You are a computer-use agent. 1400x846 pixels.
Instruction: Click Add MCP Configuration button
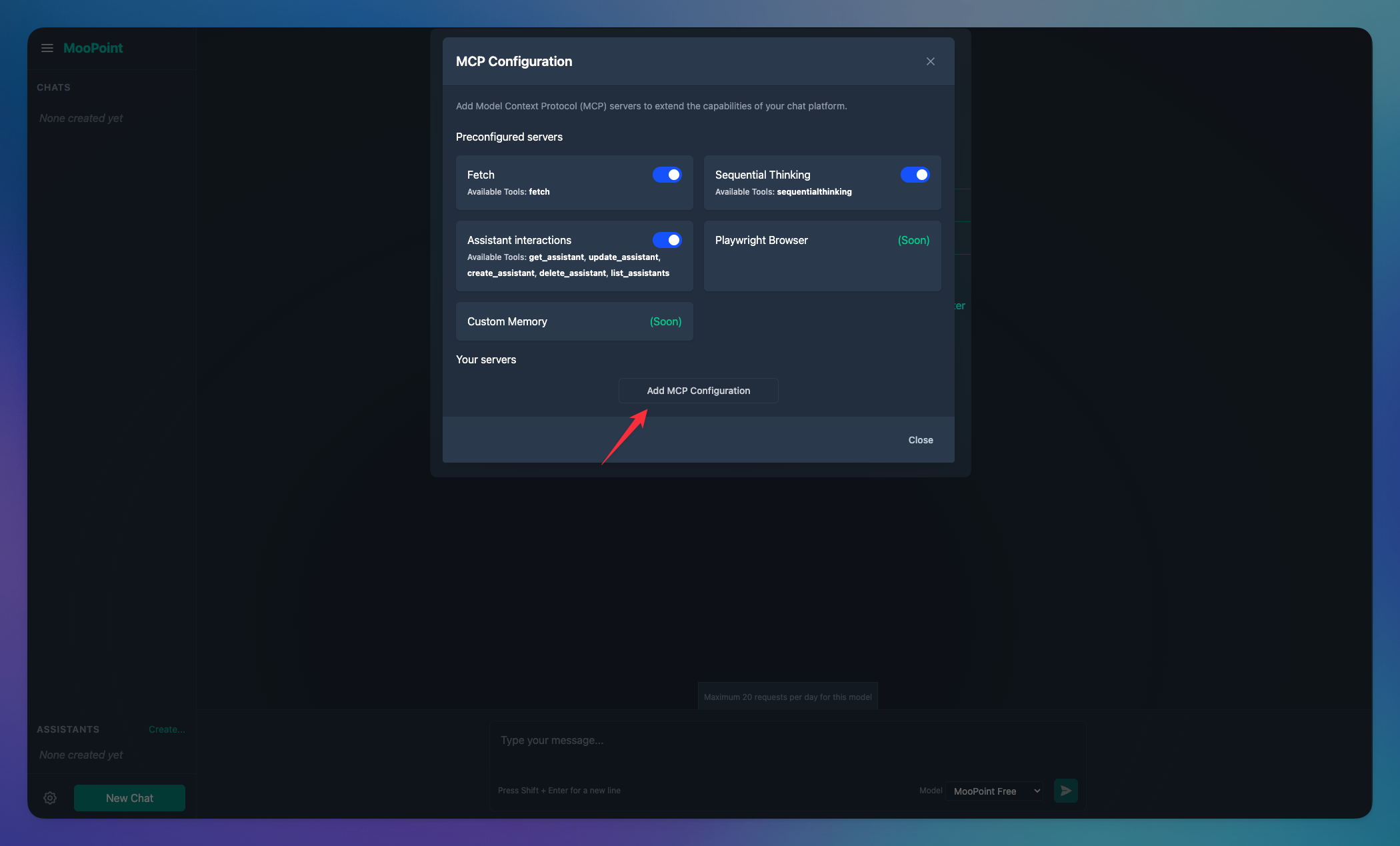coord(698,391)
